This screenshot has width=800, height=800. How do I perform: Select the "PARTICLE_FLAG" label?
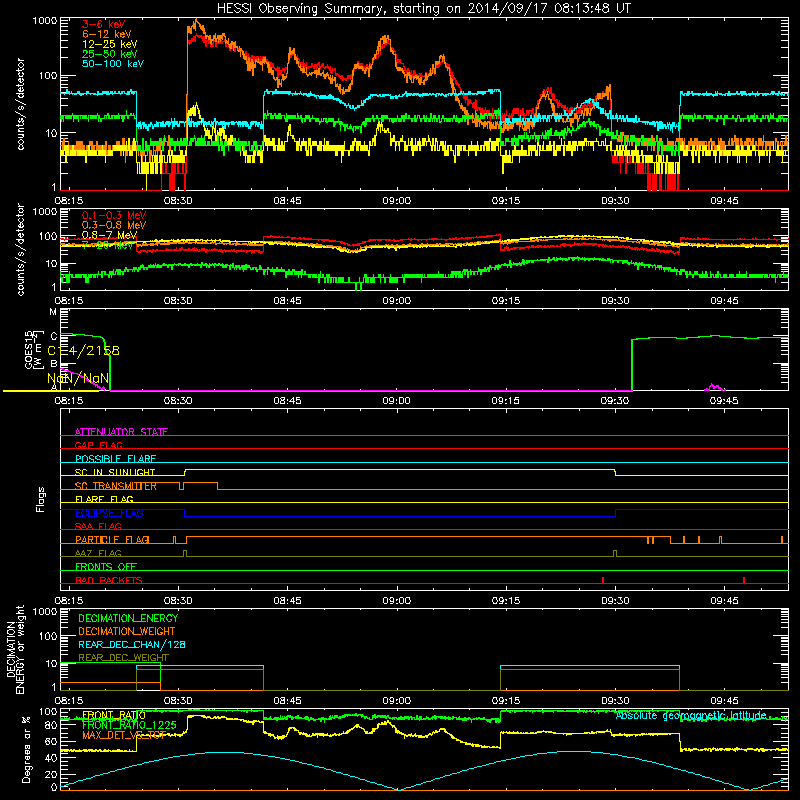(x=112, y=540)
